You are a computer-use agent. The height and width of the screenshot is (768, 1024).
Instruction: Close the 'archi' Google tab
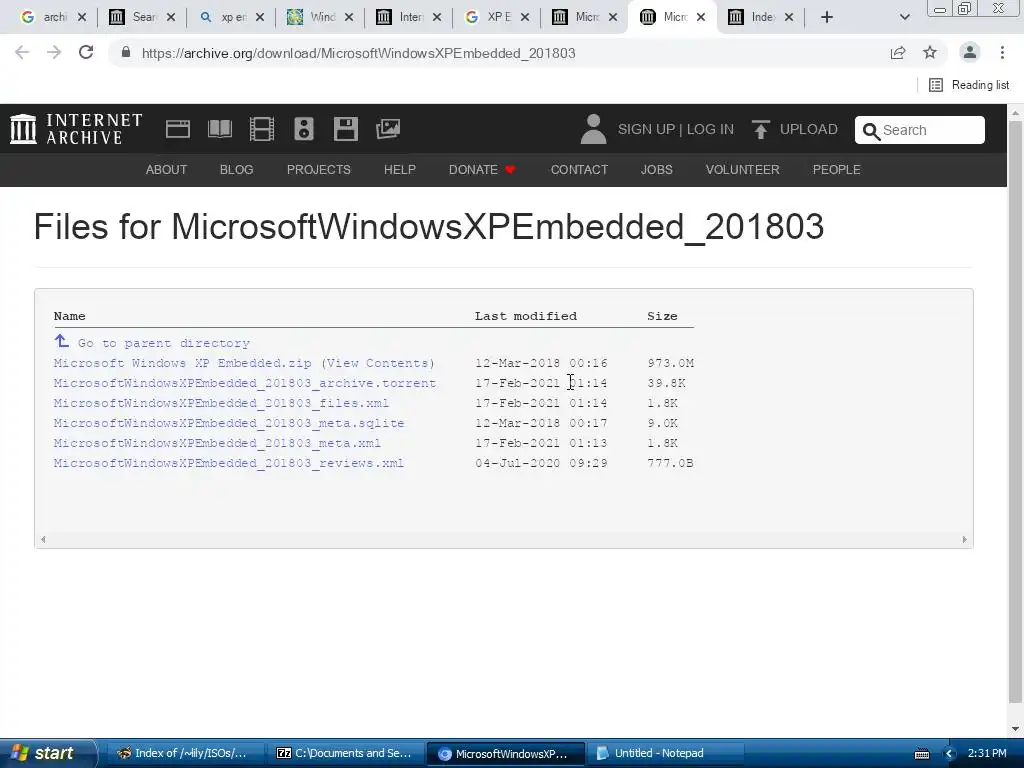82,17
